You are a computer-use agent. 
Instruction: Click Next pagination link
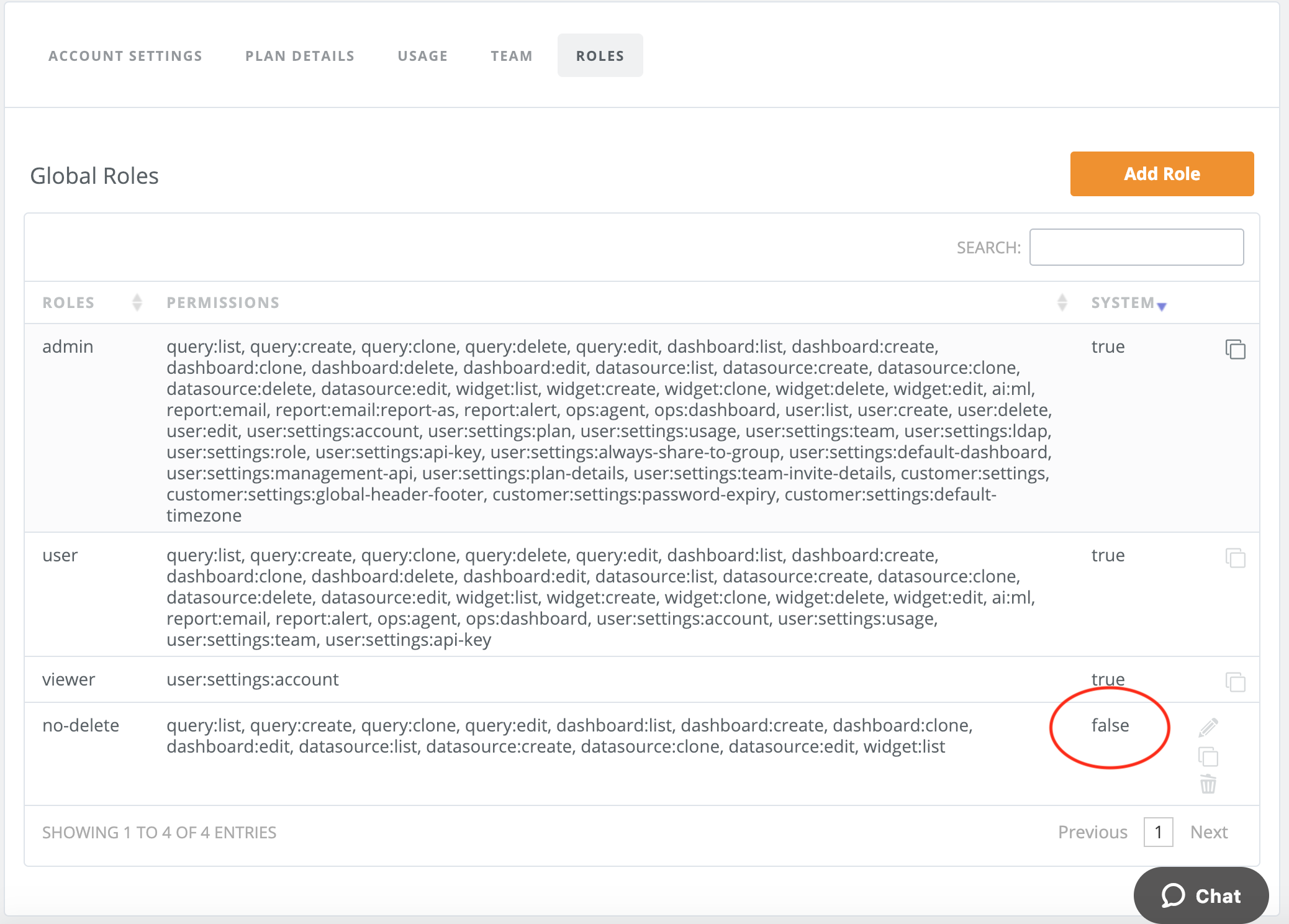[1208, 832]
